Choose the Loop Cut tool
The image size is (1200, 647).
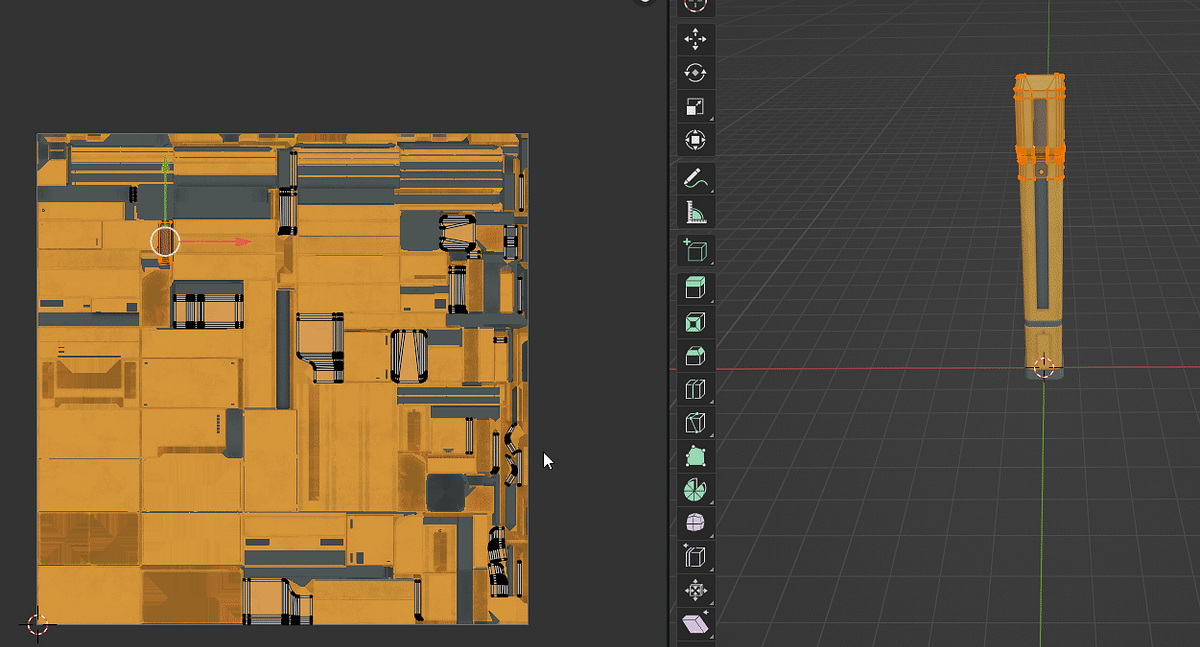tap(693, 388)
